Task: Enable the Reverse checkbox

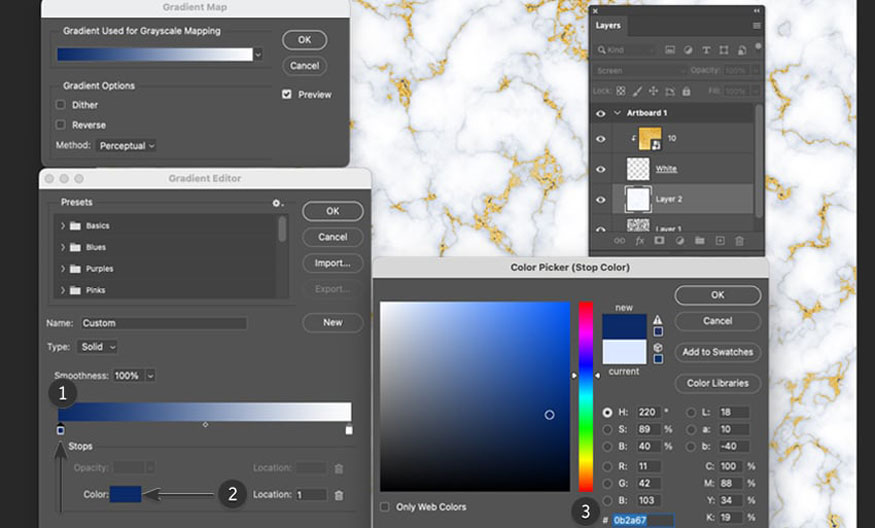Action: point(61,124)
